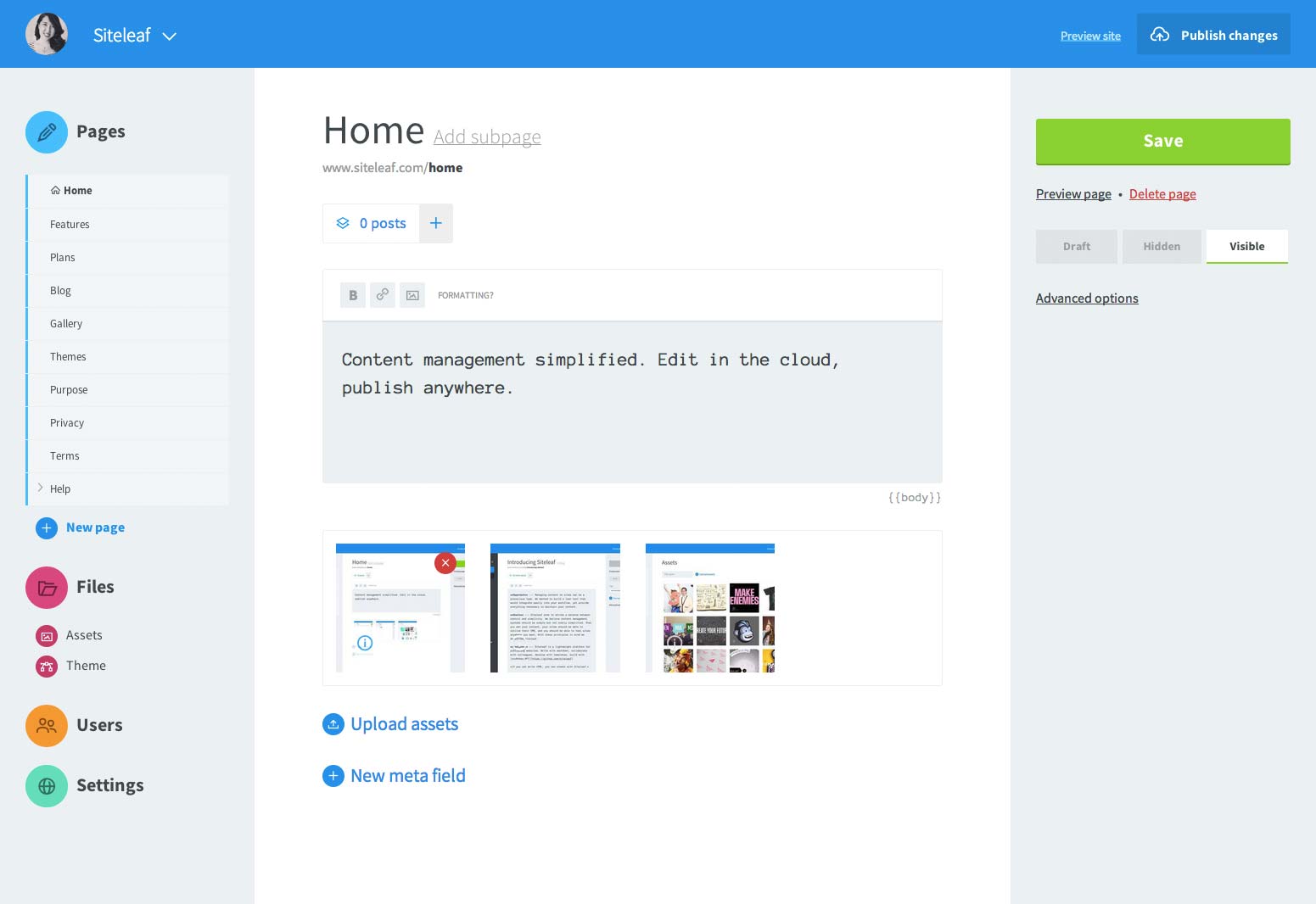The height and width of the screenshot is (904, 1316).
Task: Click the New page link
Action: (x=95, y=527)
